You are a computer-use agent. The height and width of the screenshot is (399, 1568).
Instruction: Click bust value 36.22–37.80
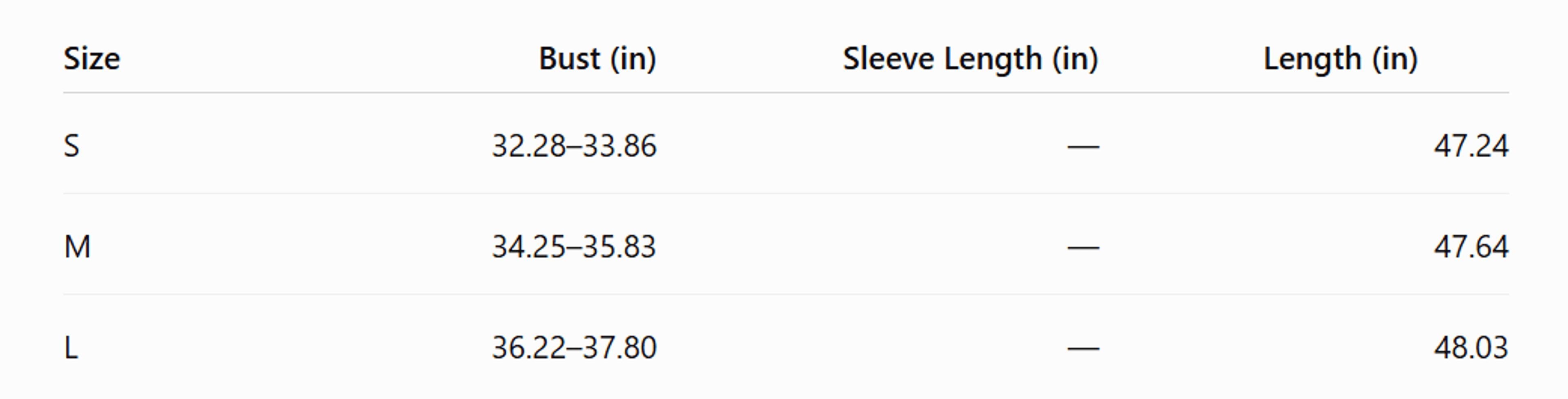point(574,348)
